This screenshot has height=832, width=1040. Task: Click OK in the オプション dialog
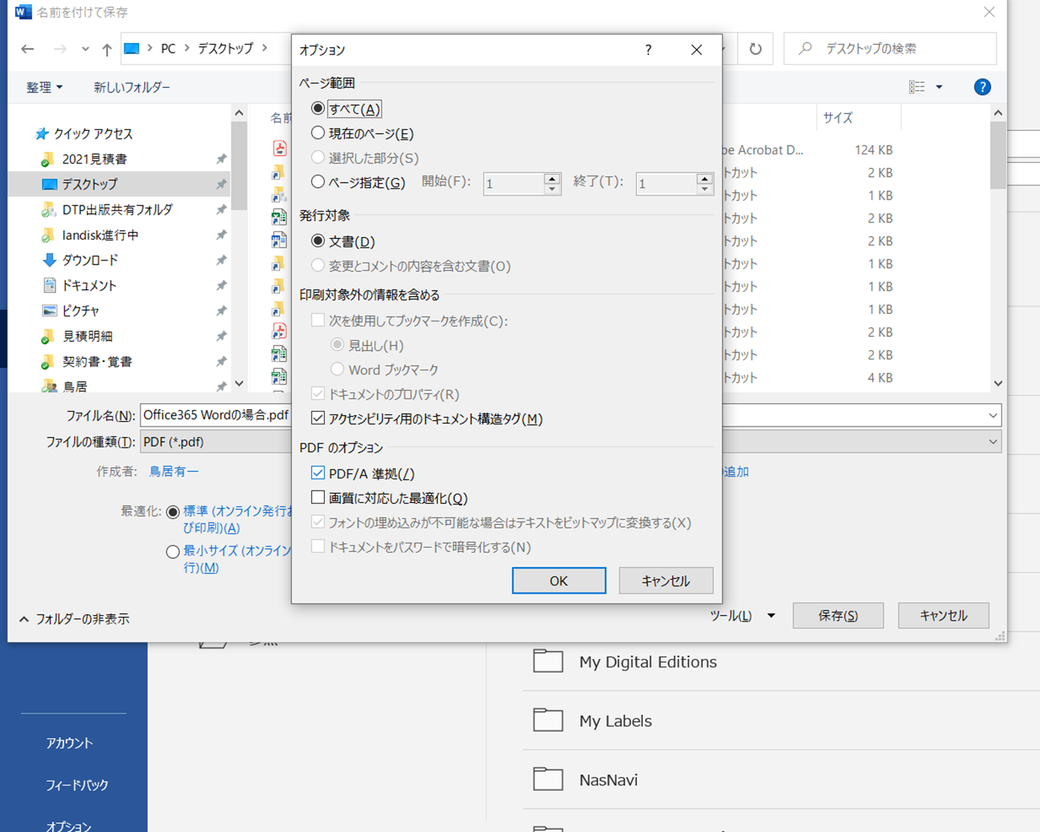[x=558, y=581]
